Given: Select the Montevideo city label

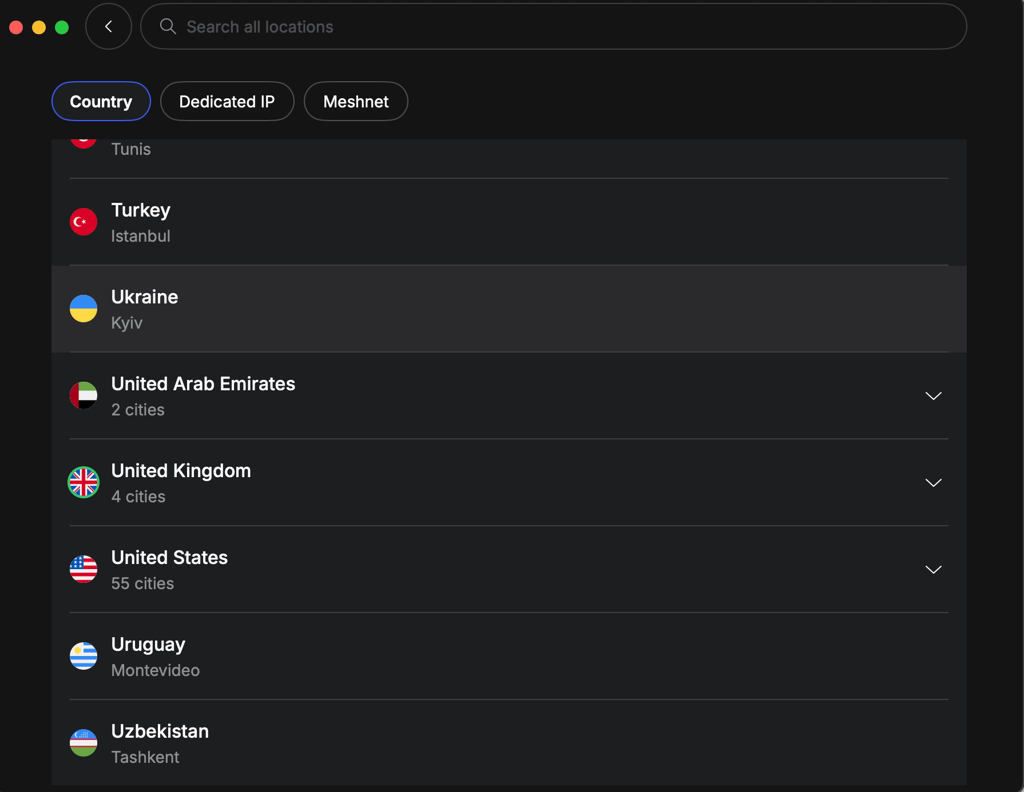Looking at the screenshot, I should [155, 670].
